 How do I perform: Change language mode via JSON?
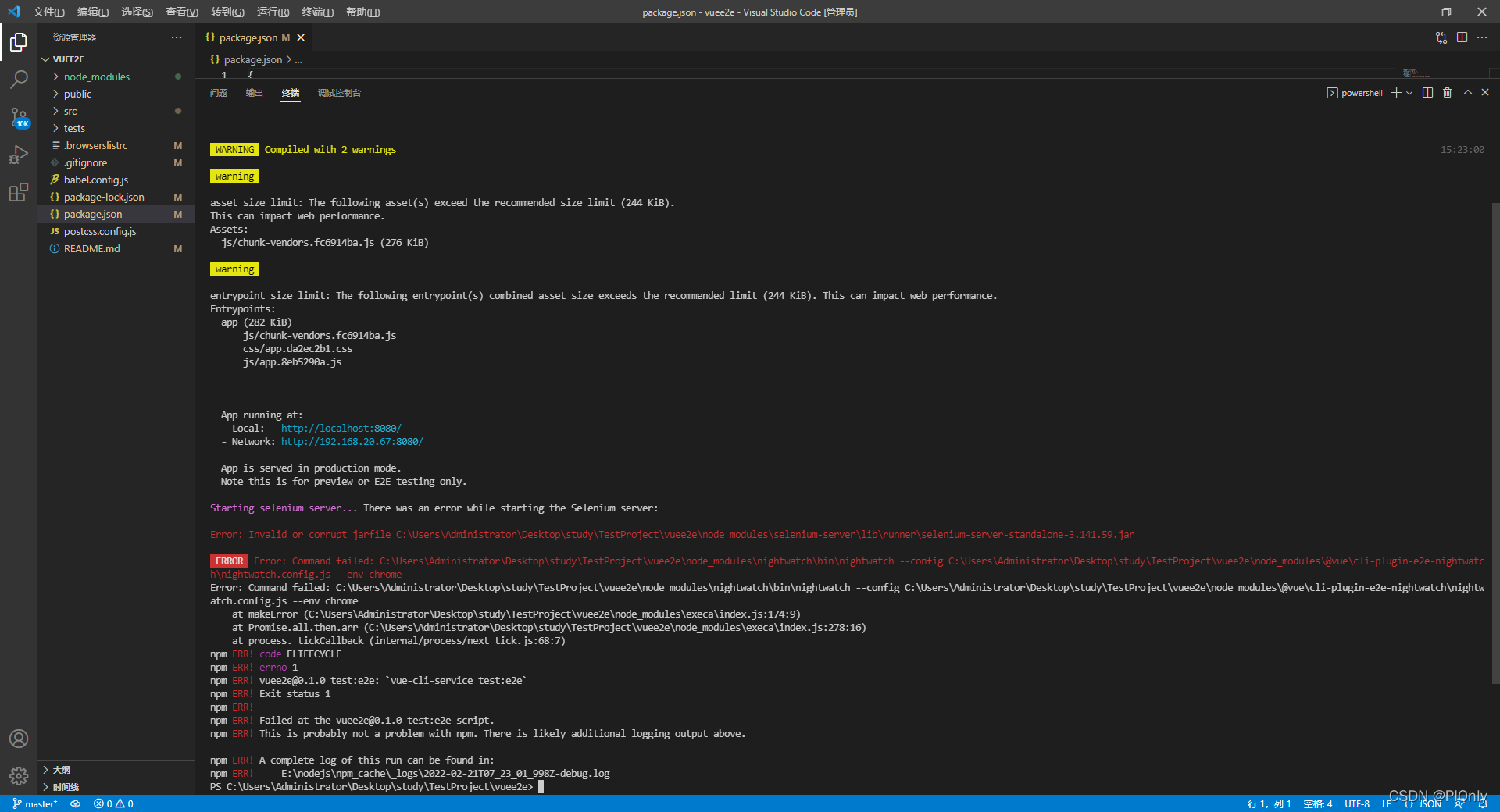pos(1424,803)
